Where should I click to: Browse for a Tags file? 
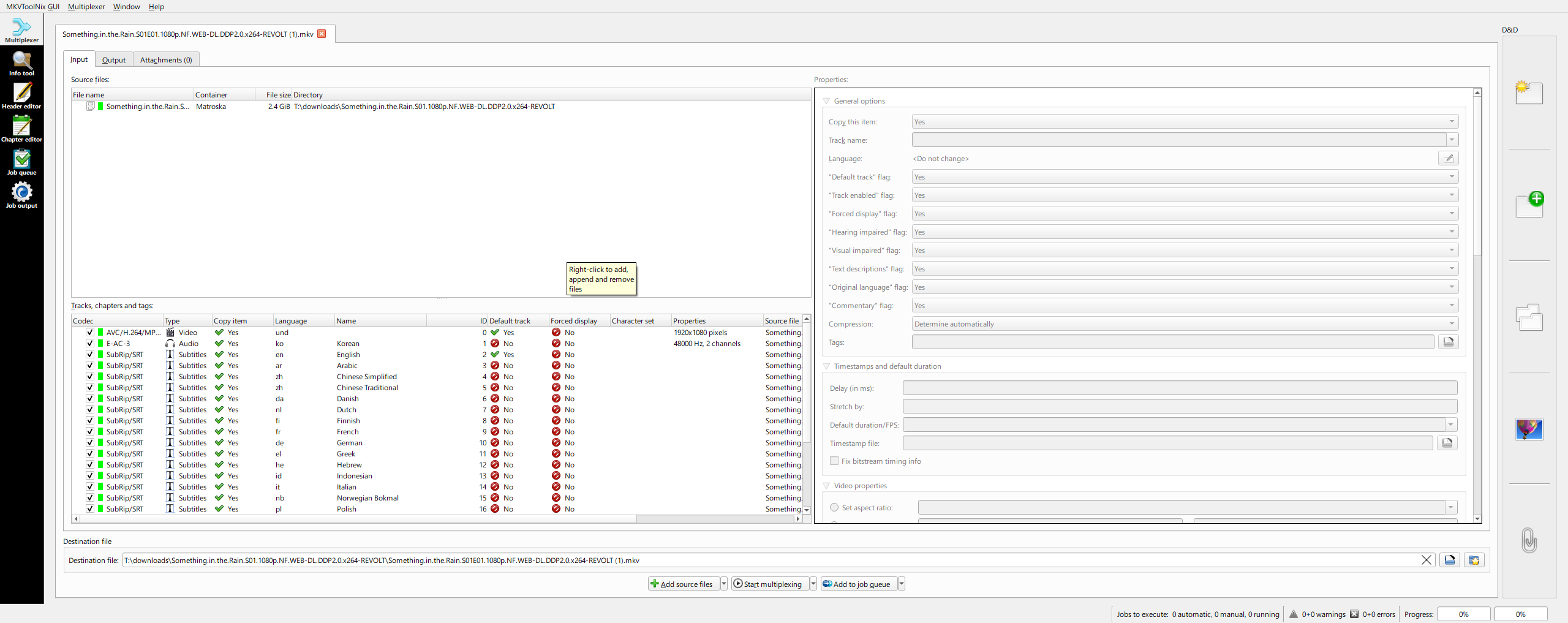coord(1448,342)
